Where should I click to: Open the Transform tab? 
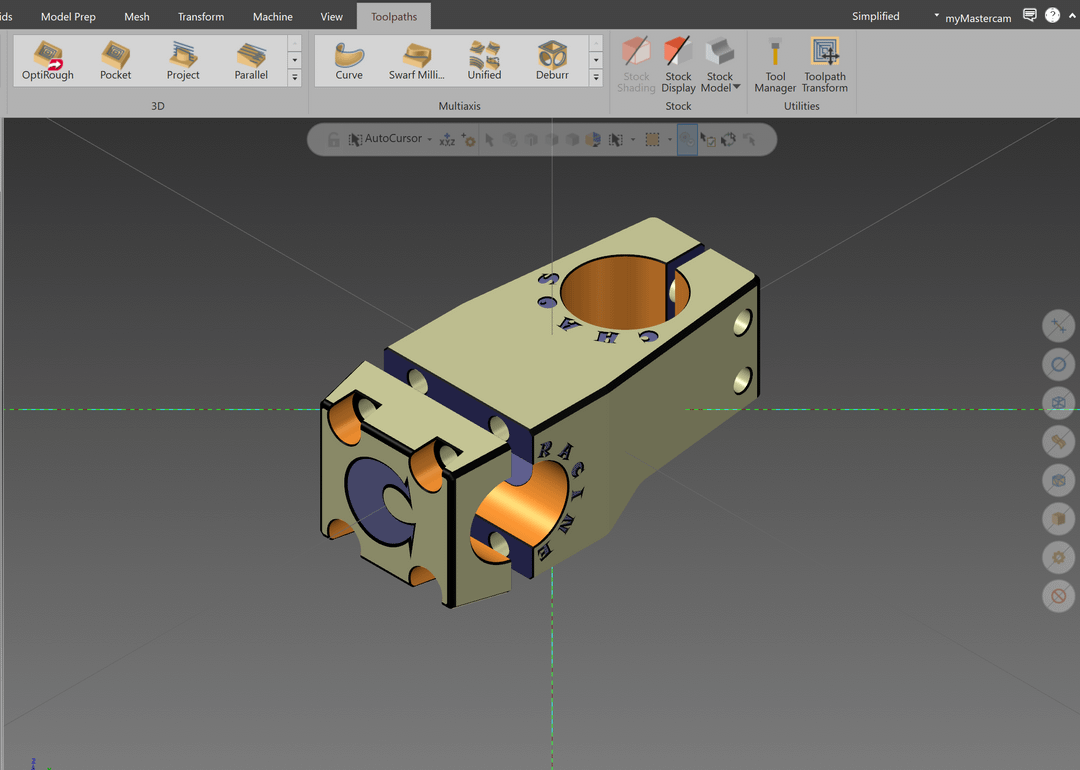[x=200, y=17]
